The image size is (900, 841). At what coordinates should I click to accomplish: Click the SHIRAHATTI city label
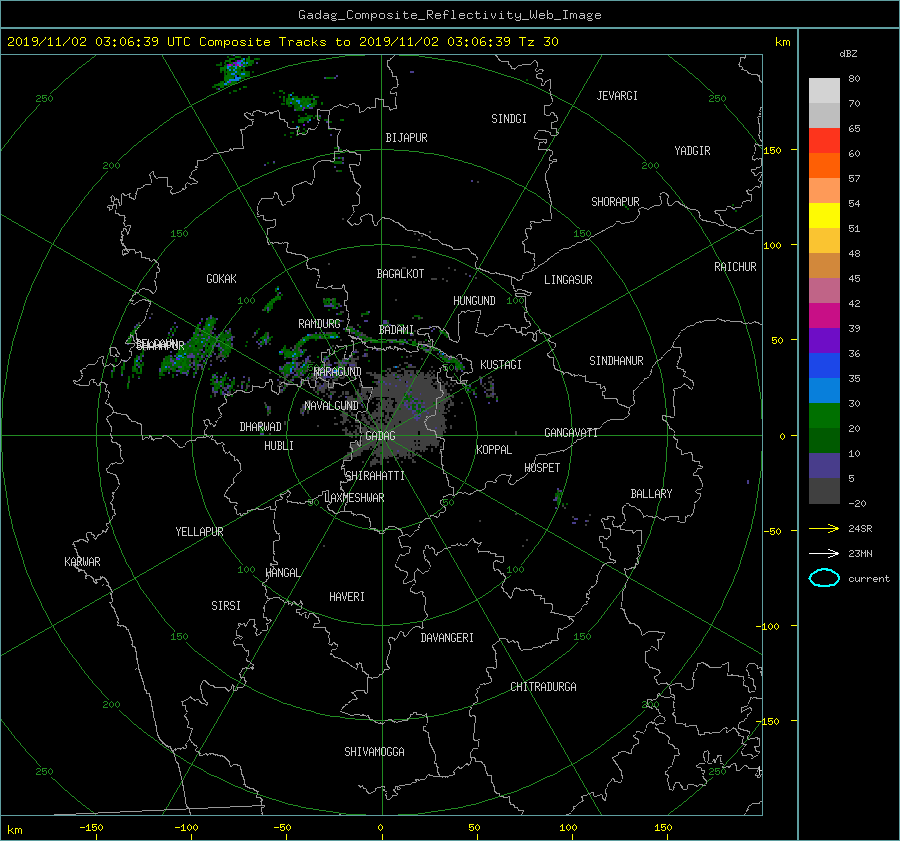coord(375,476)
